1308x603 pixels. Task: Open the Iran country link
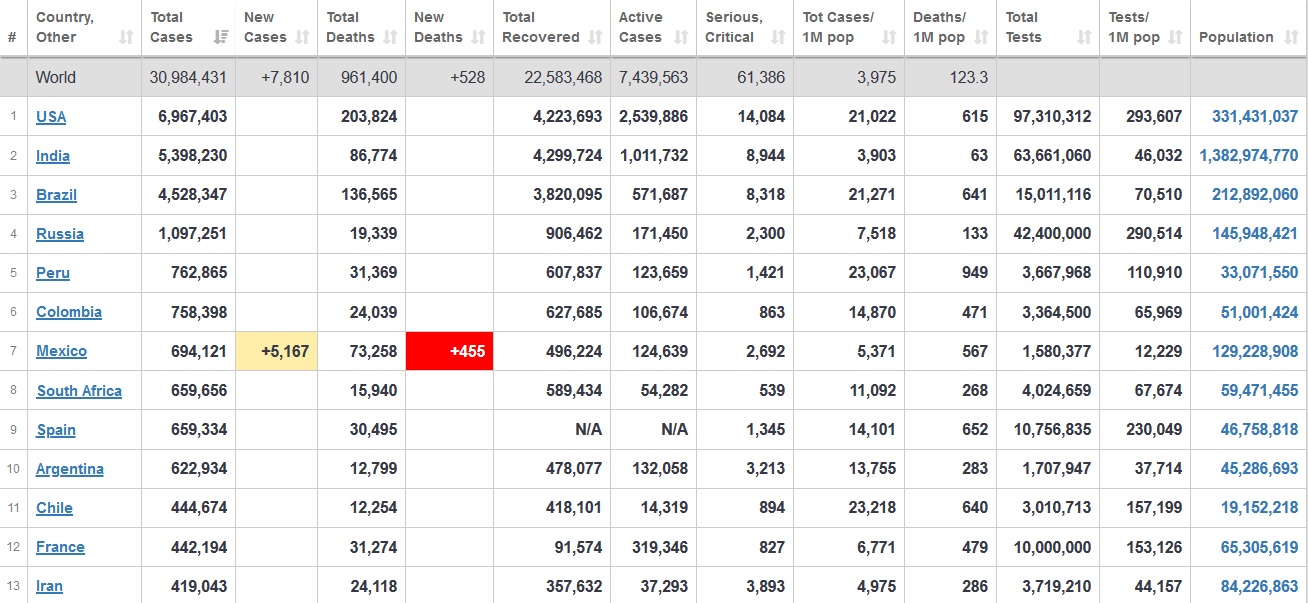point(49,586)
